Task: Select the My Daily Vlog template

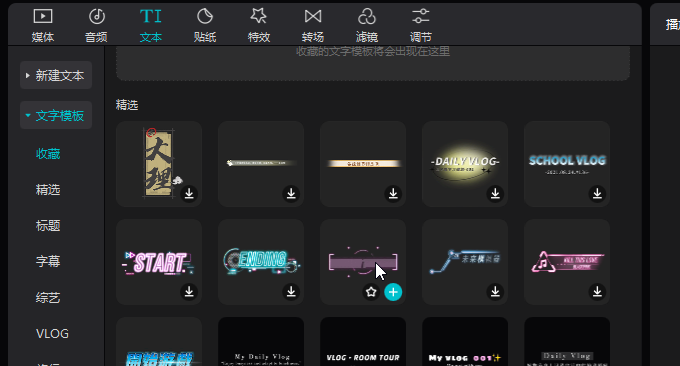Action: [261, 342]
